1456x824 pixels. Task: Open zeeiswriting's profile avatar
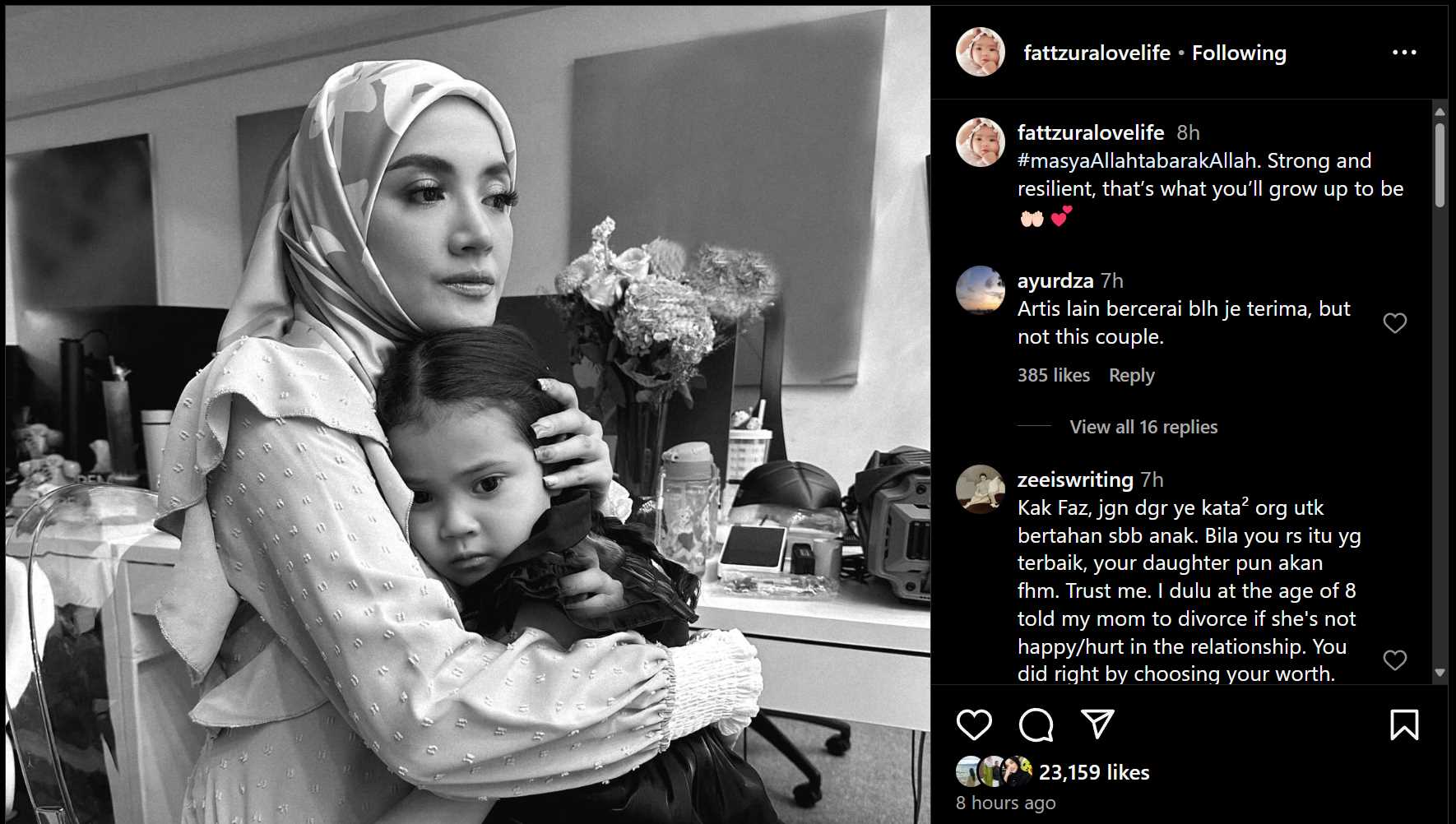coord(981,489)
